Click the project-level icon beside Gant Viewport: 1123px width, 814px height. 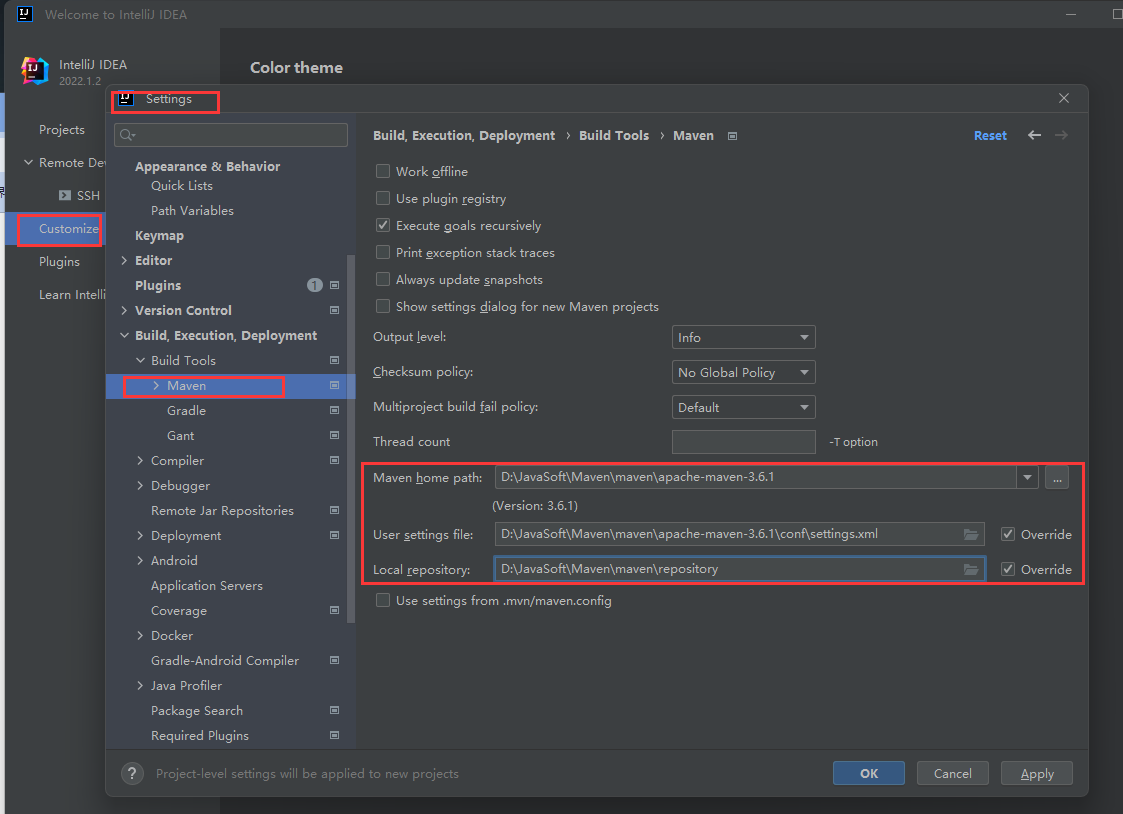[334, 435]
